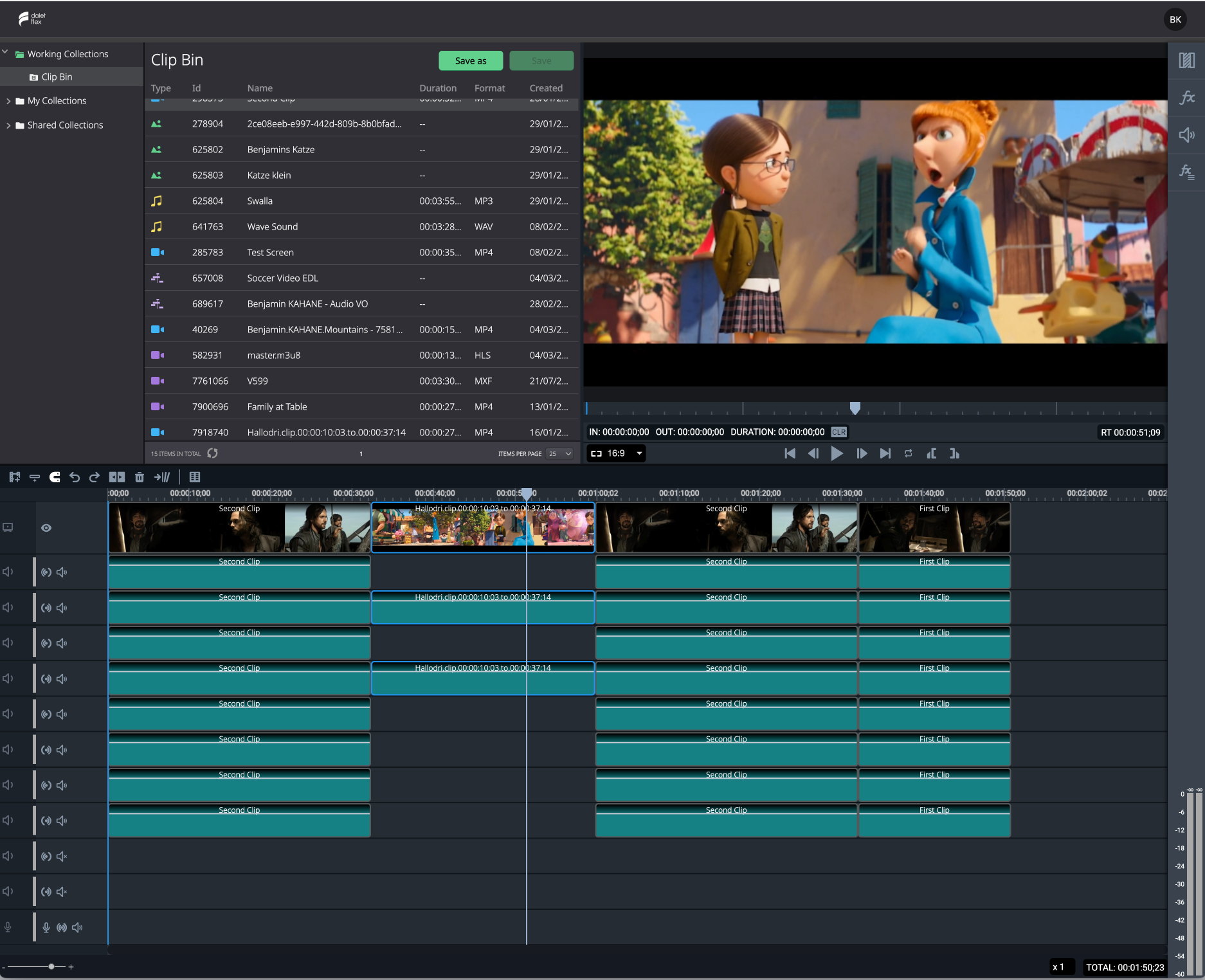Expand Shared Collections folder

point(8,125)
